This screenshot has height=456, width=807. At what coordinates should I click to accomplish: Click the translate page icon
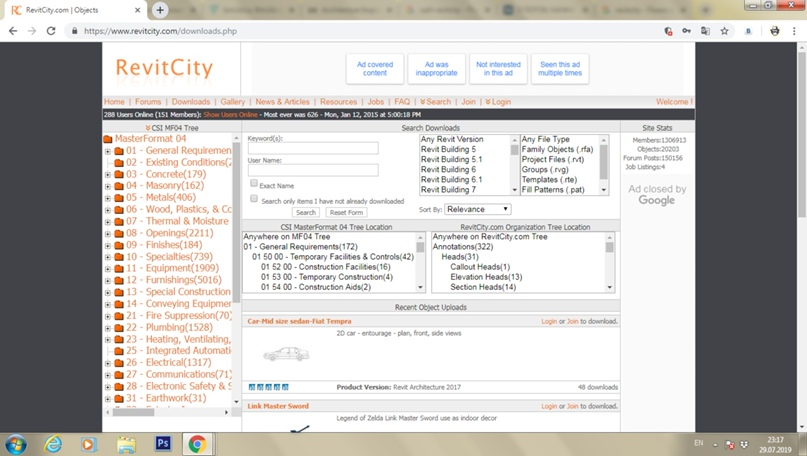(706, 31)
